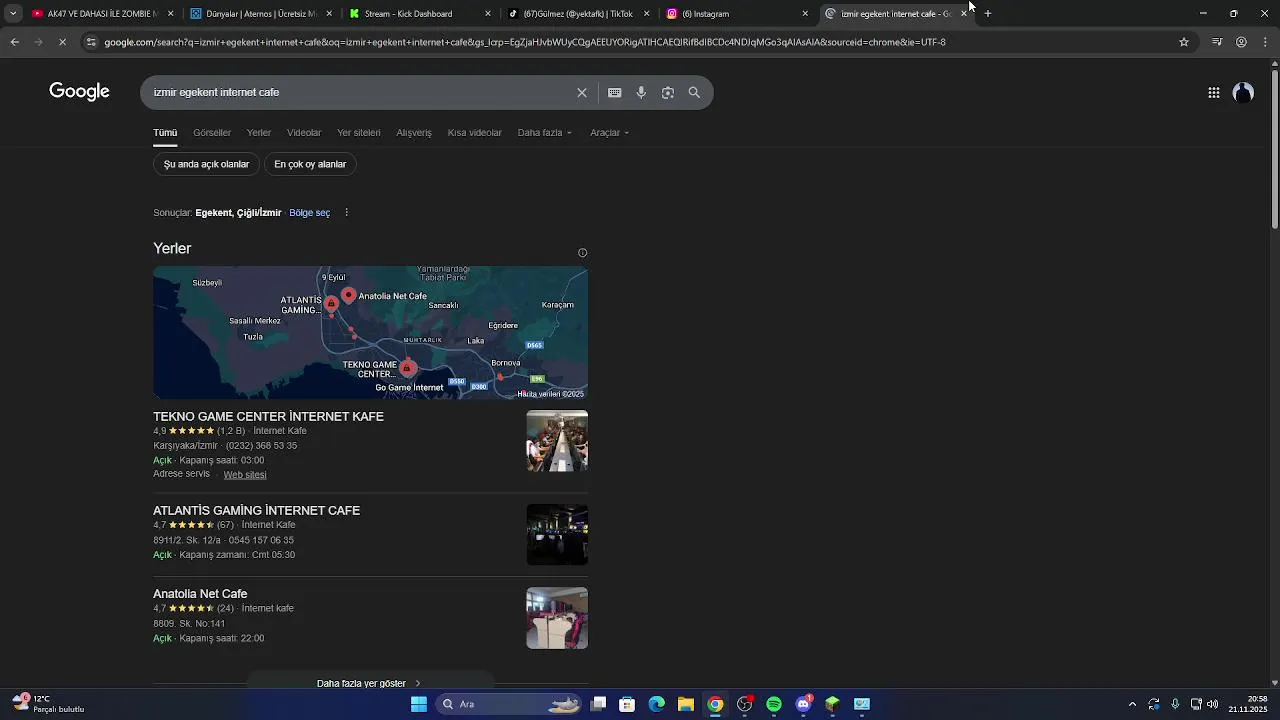Expand the Araçlar dropdown
The width and height of the screenshot is (1280, 720).
point(610,132)
